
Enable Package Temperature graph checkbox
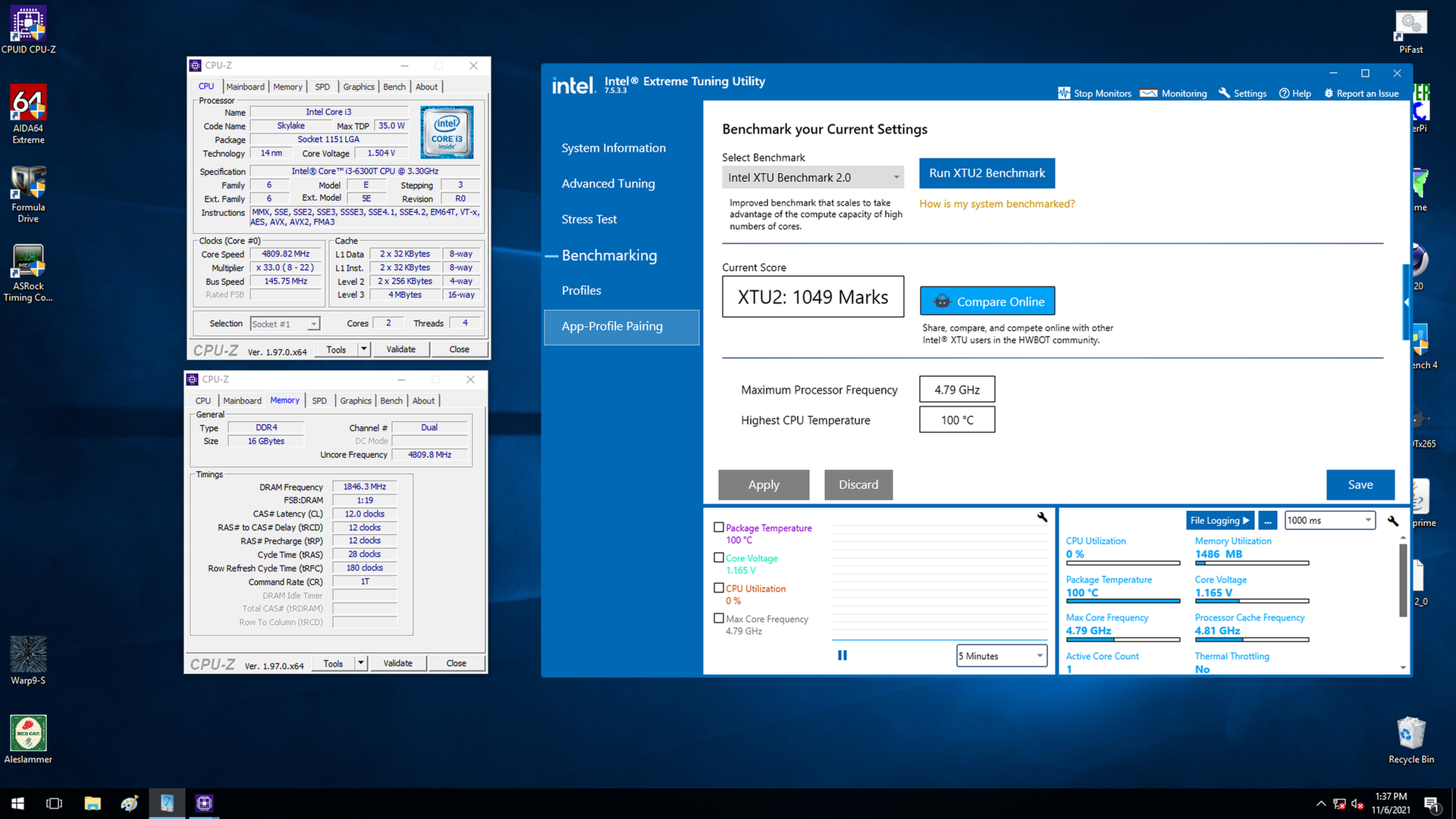point(719,527)
